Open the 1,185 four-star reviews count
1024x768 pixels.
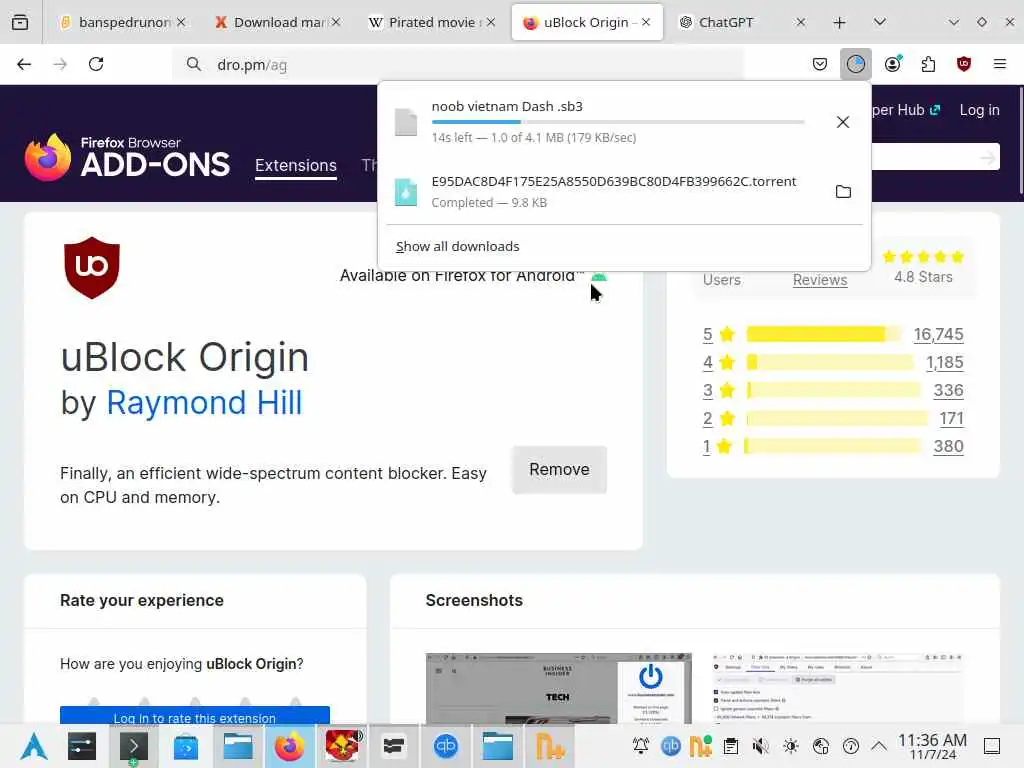tap(944, 362)
